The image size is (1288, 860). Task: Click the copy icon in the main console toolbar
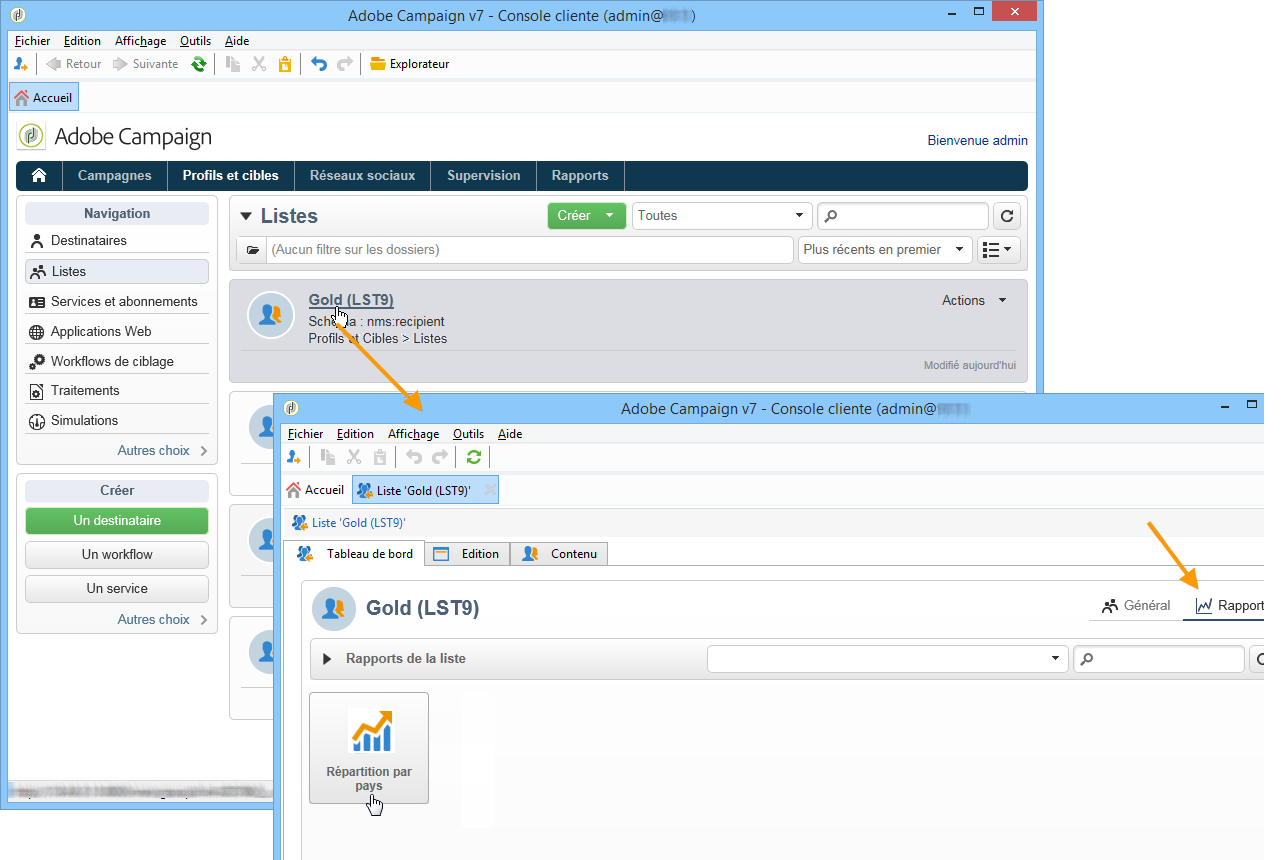(x=233, y=64)
